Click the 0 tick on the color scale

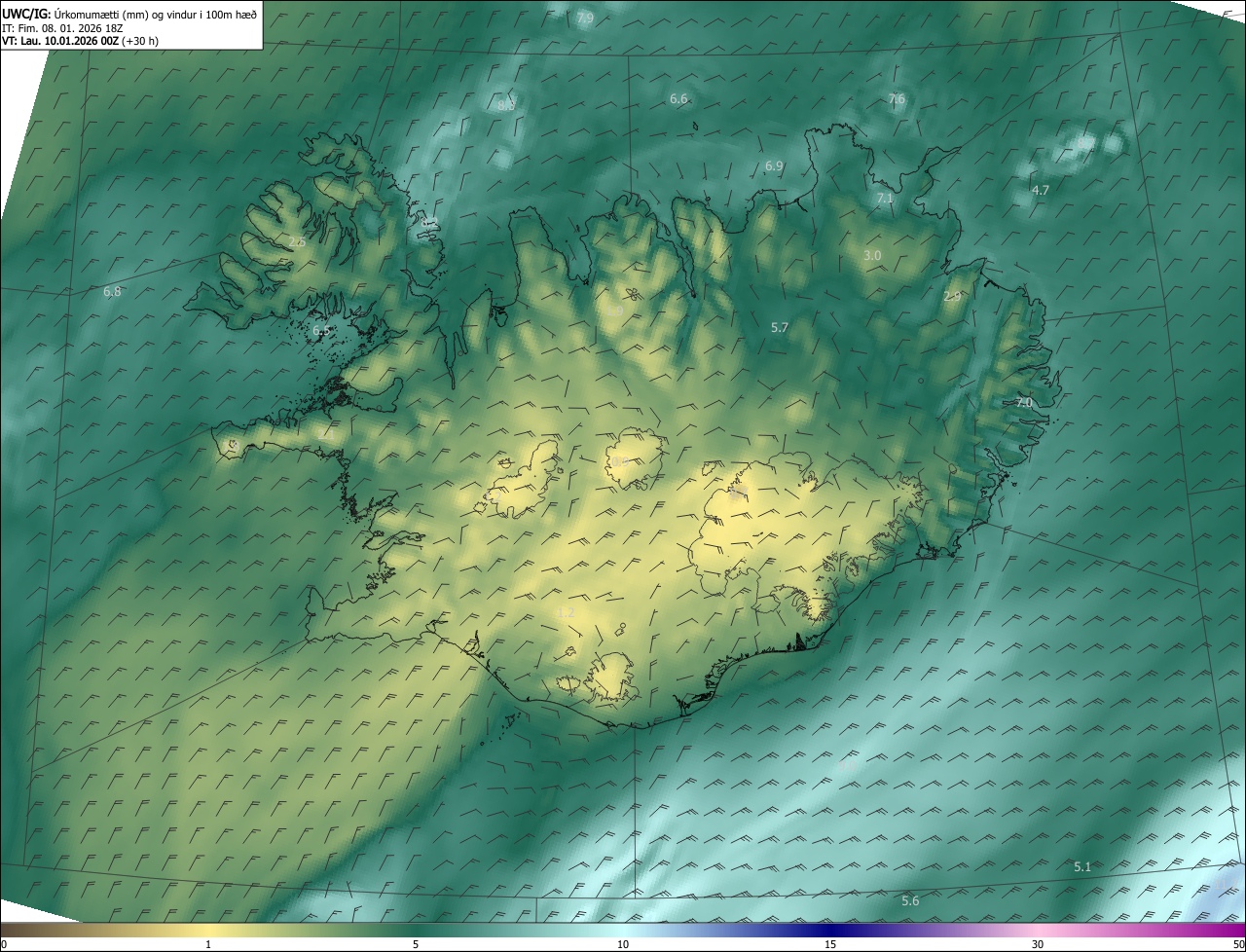coord(3,944)
